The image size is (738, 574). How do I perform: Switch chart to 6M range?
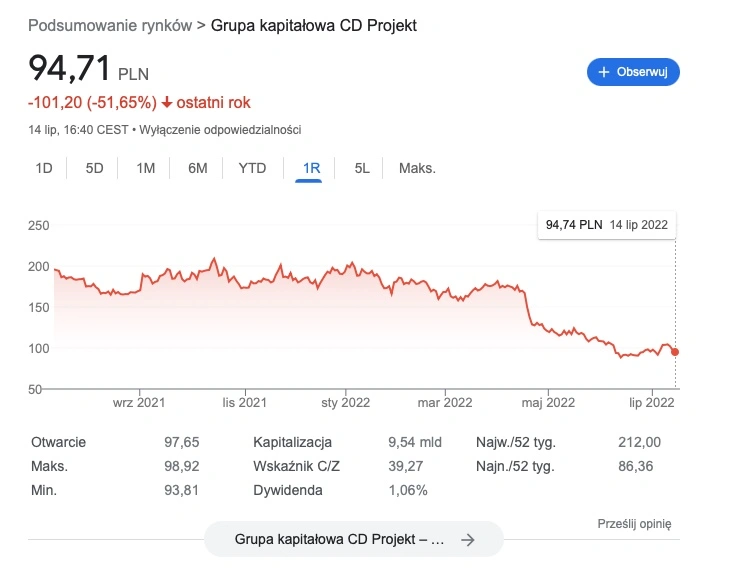coord(198,168)
